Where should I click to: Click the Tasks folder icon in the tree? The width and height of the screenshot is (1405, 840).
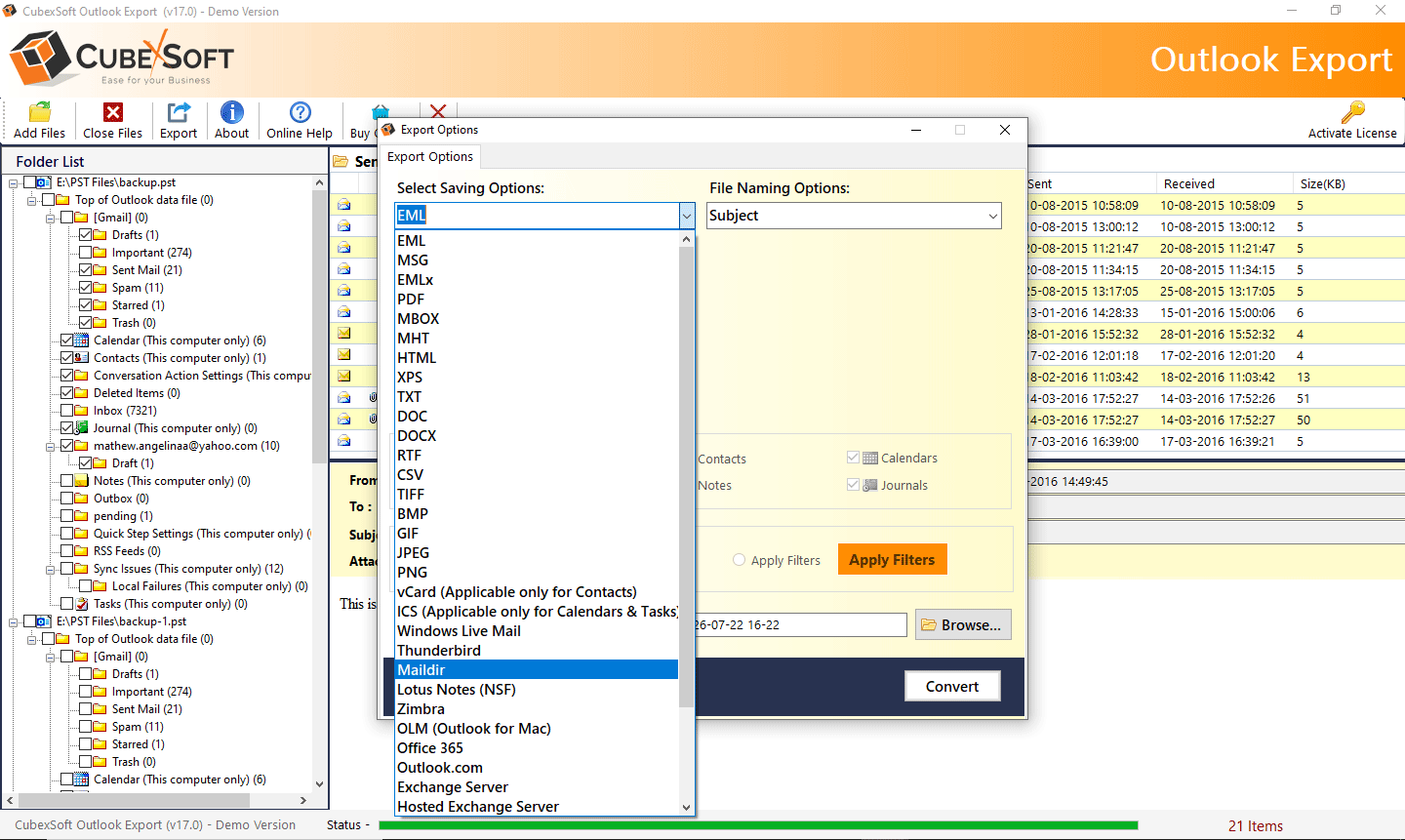[82, 604]
